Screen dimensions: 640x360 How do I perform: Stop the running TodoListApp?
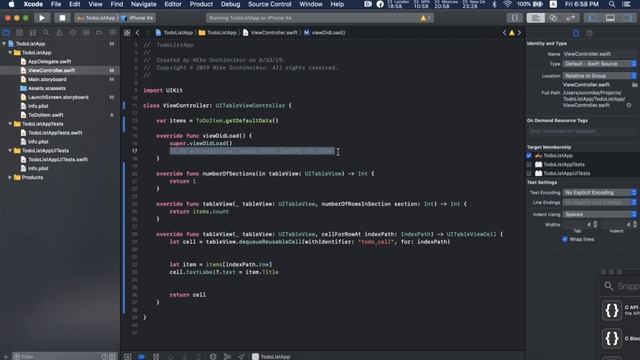(x=62, y=18)
